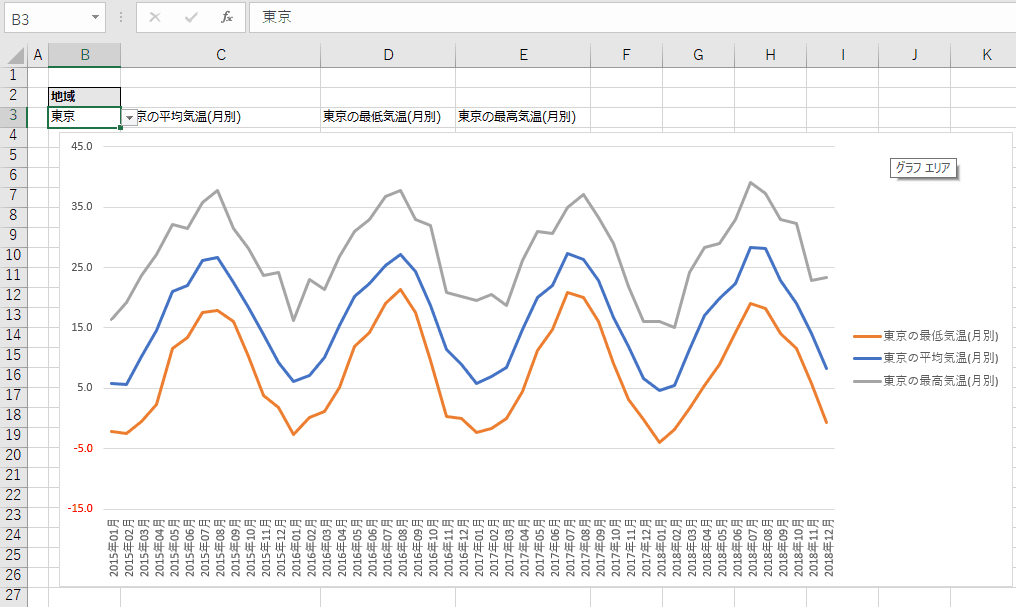Click the formula bar text 東京

tap(277, 17)
